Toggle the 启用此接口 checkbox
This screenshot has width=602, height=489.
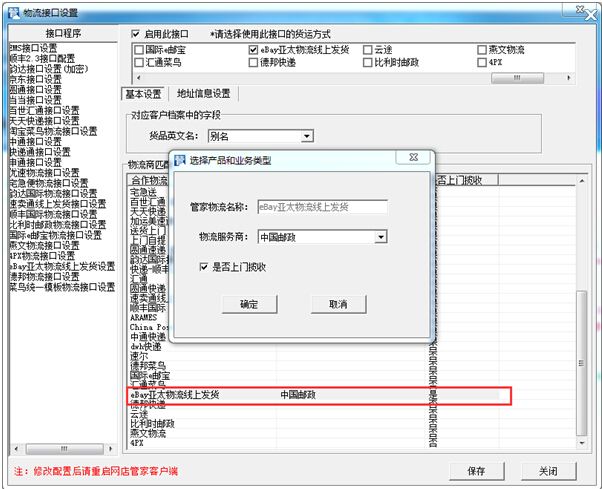[136, 34]
